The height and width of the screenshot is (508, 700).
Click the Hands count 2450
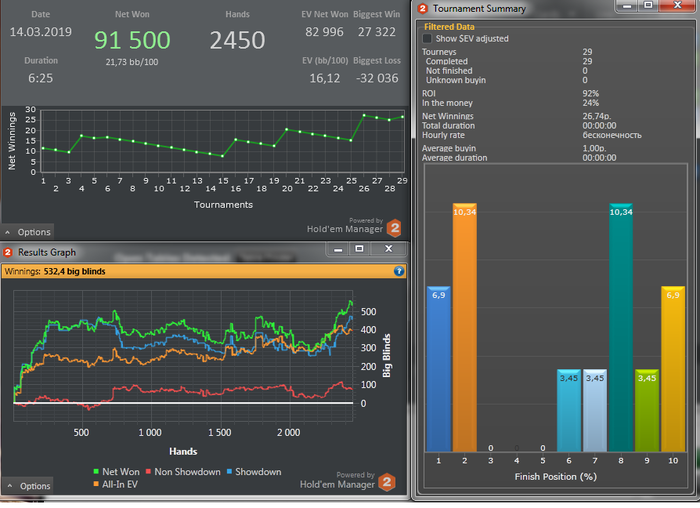click(238, 40)
